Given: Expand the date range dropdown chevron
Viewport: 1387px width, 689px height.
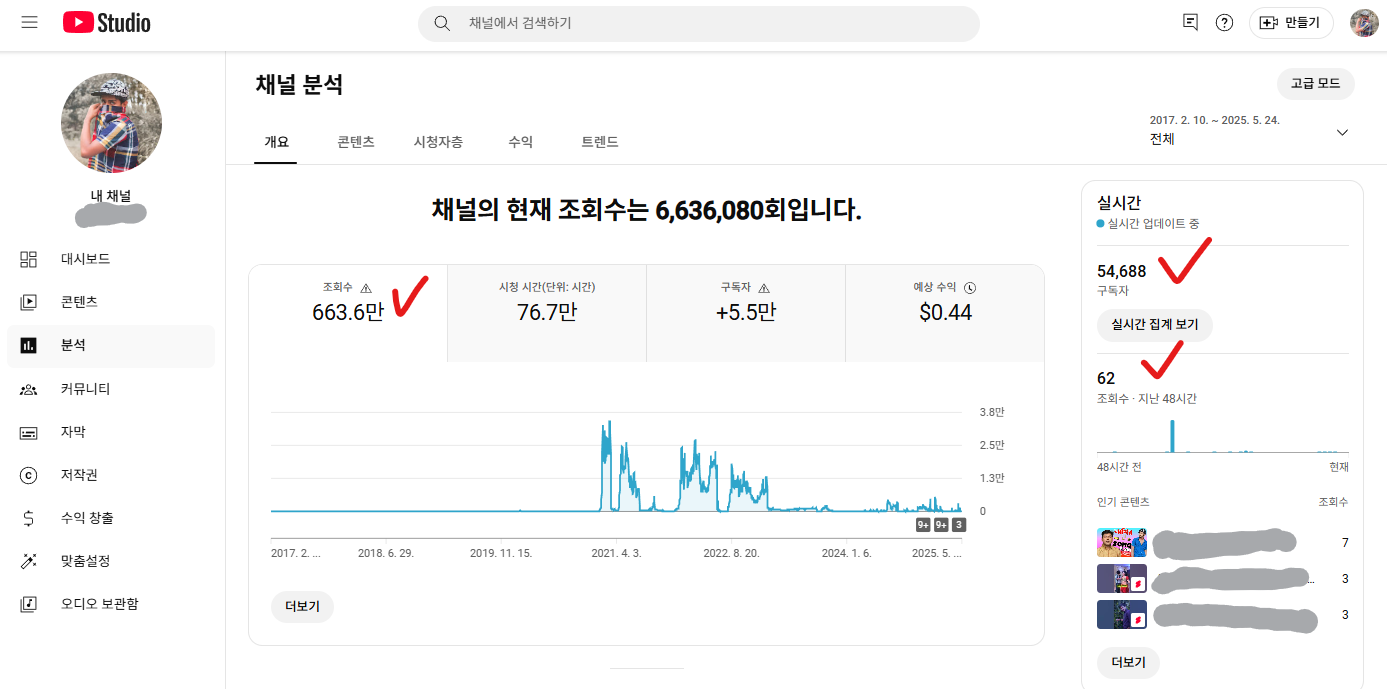Looking at the screenshot, I should click(1342, 132).
